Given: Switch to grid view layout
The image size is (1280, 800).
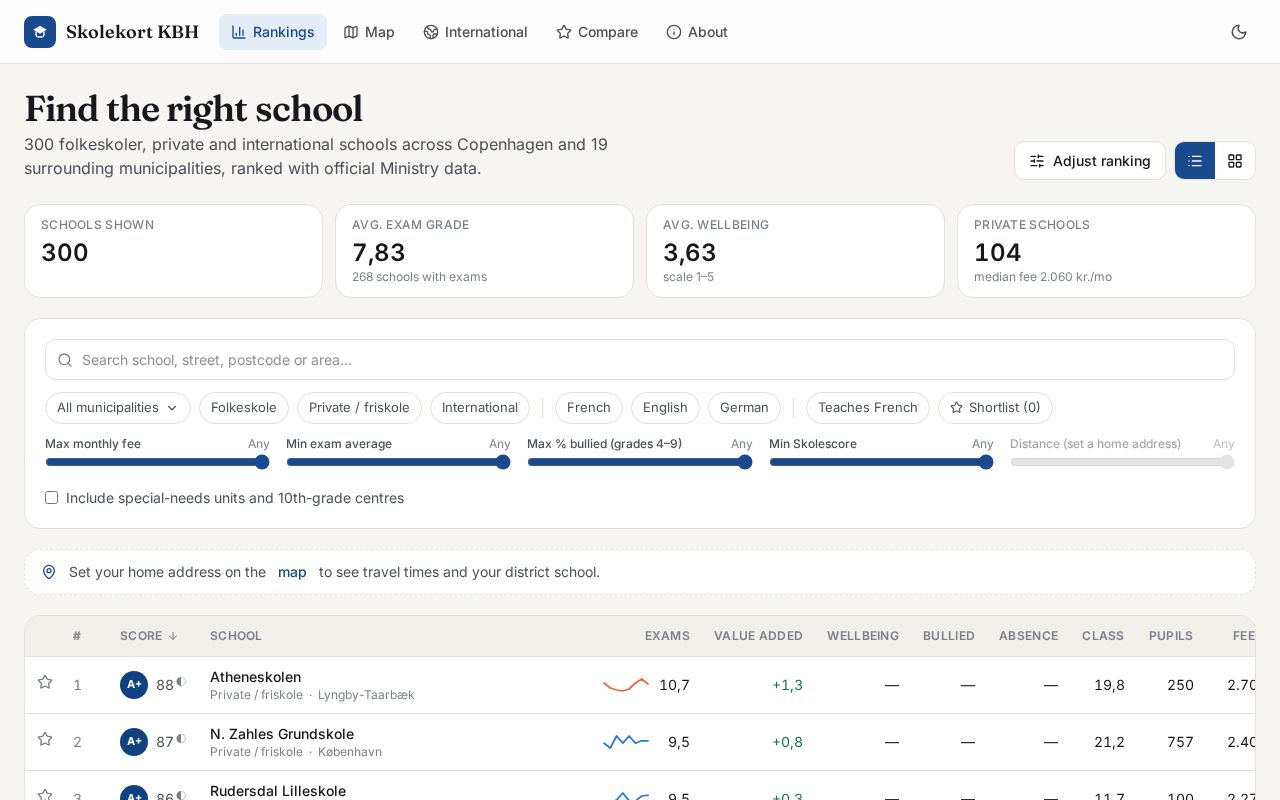Looking at the screenshot, I should click(1235, 161).
